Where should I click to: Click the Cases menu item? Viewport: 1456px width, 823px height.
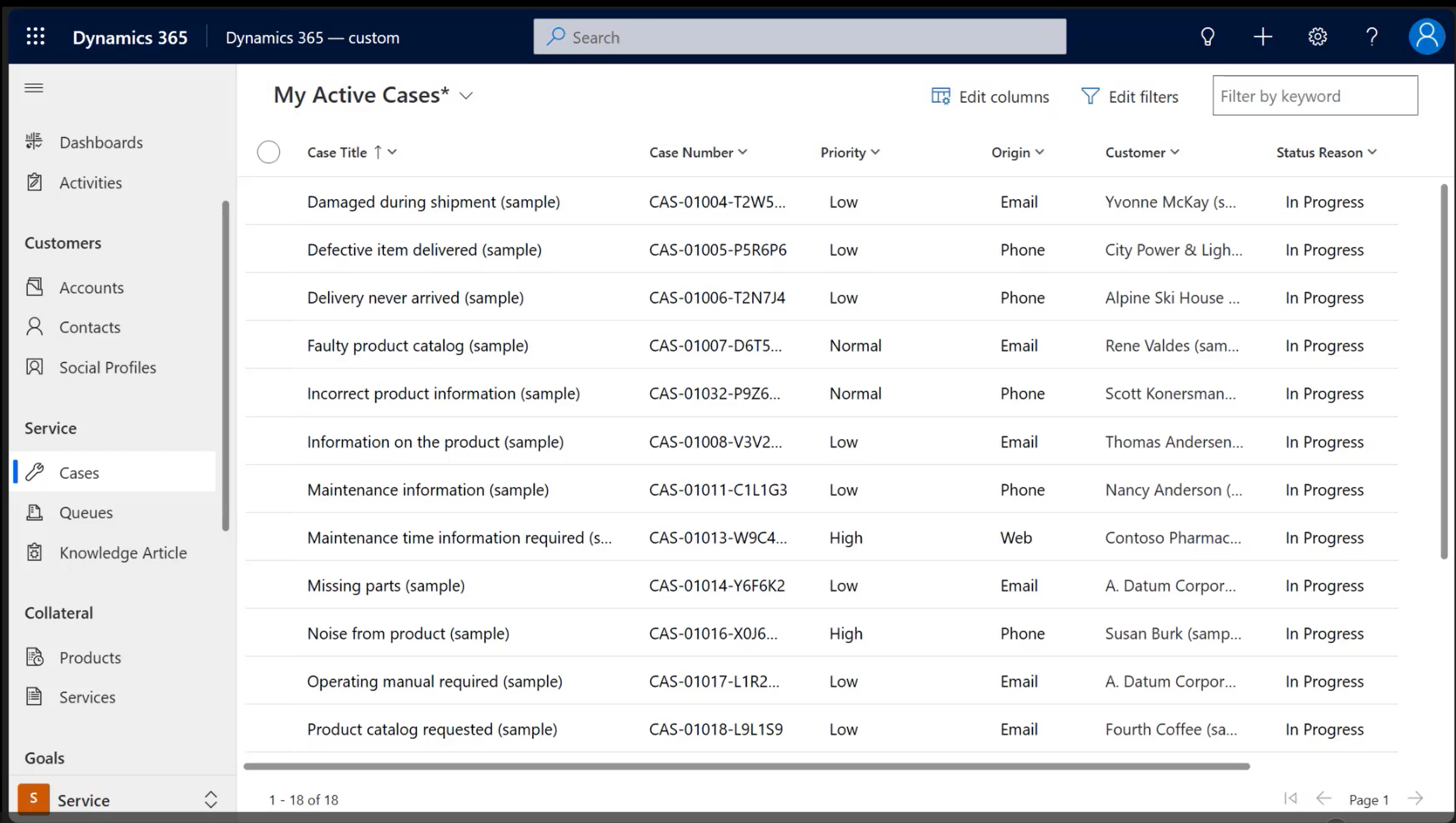79,472
